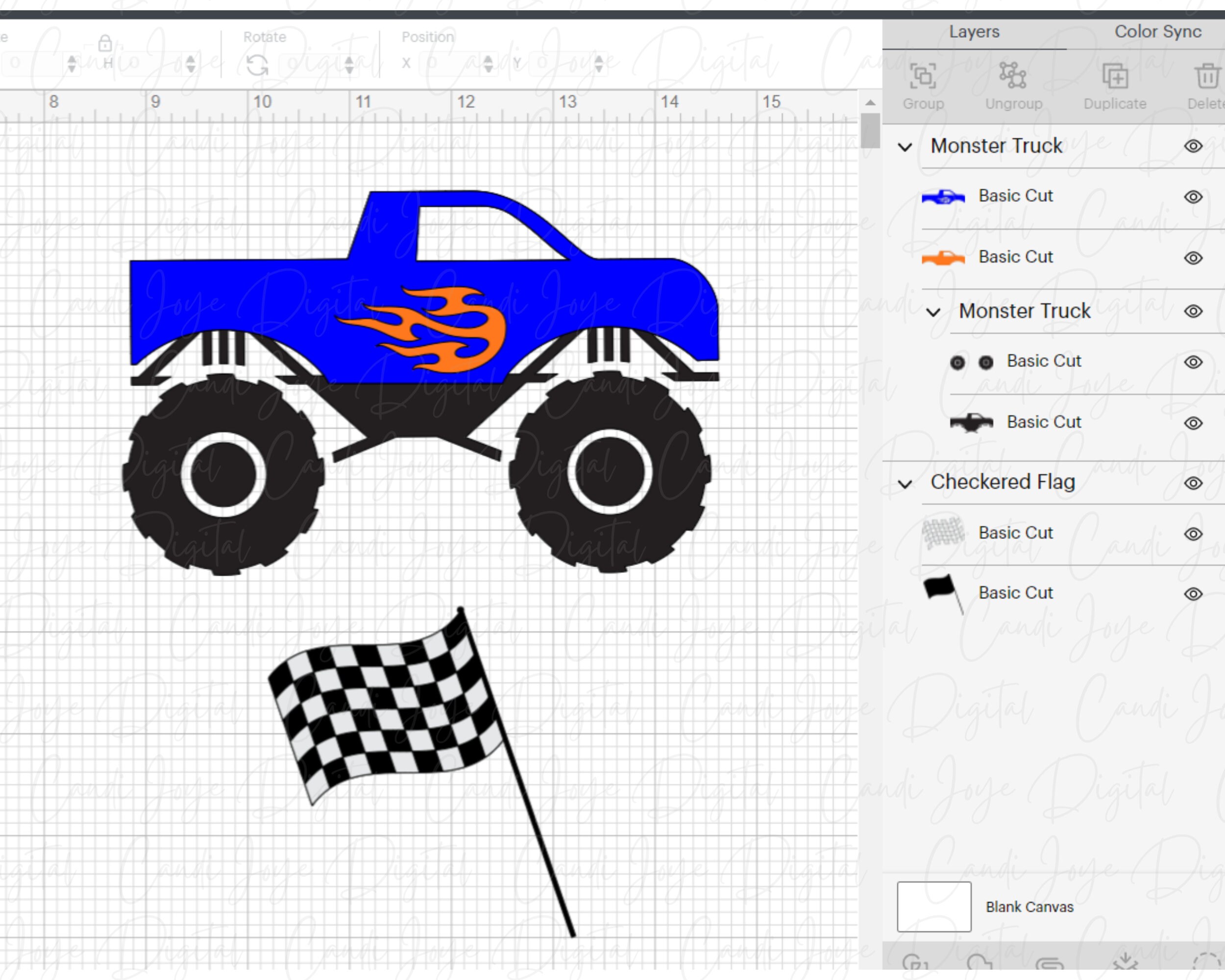Select the Flatten tool
Image resolution: width=1225 pixels, height=980 pixels.
point(1128,961)
